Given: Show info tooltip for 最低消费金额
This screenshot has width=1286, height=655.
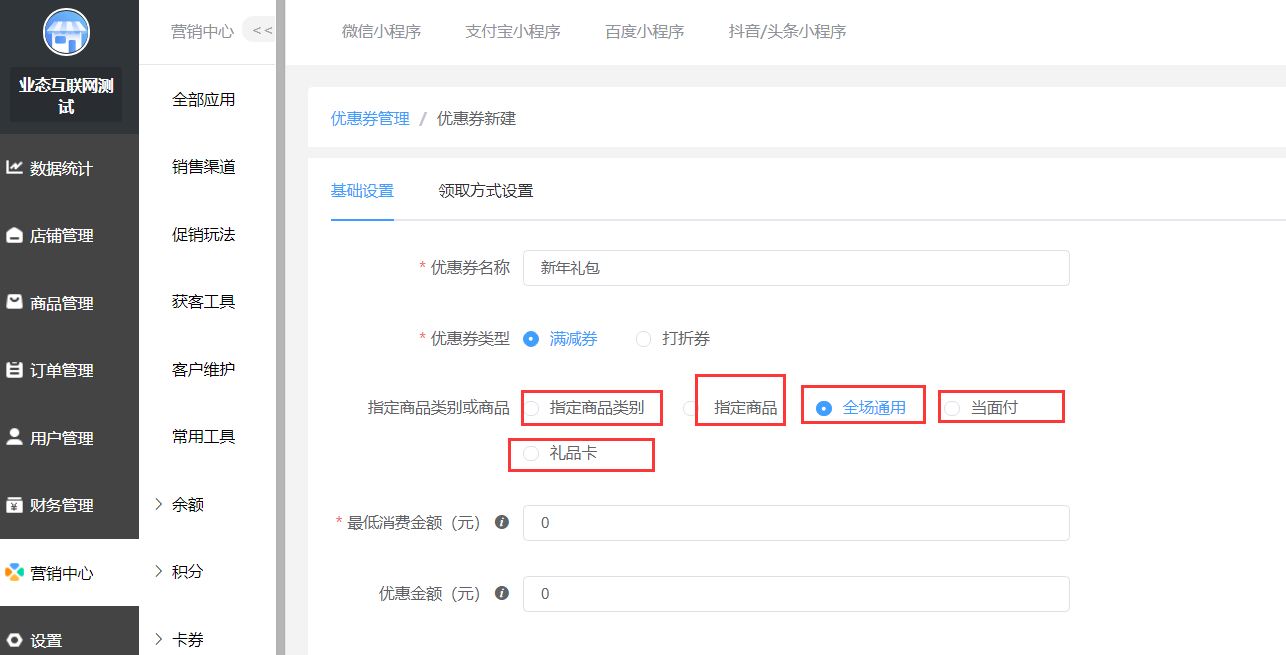Looking at the screenshot, I should pos(502,522).
